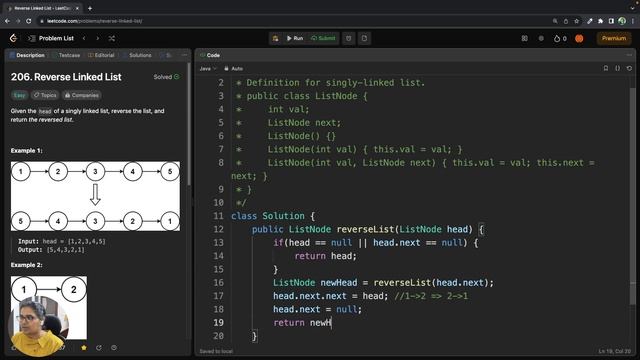Switch to the Description tab
Viewport: 640px width, 360px height.
tap(27, 55)
